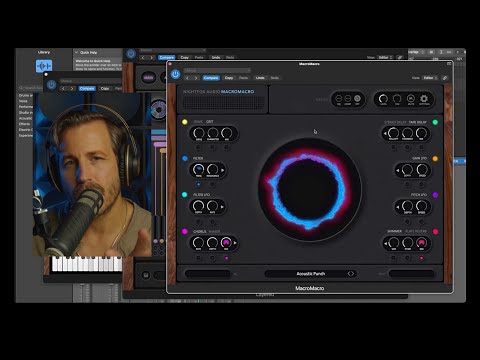Step presets with Acoustic Punch arrows
The image size is (480, 360).
pos(351,274)
